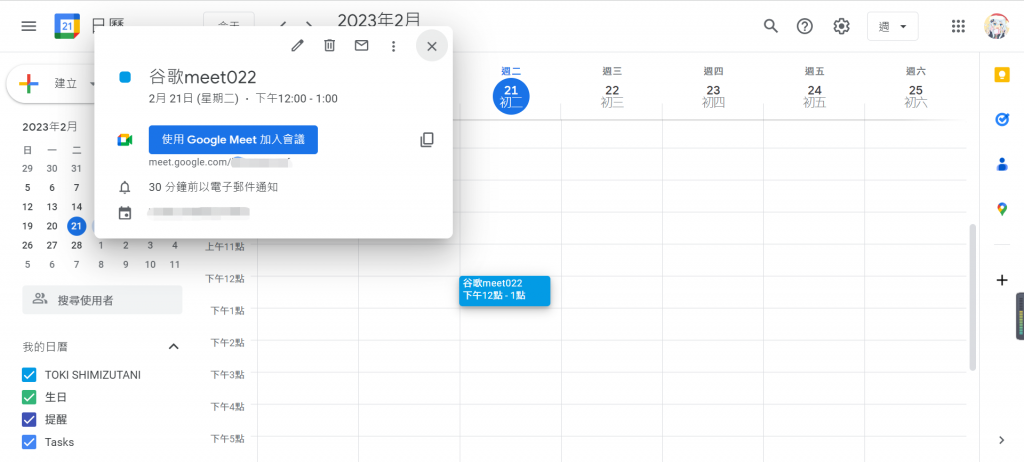Select day 14 in mini calendar
The width and height of the screenshot is (1024, 462).
76,206
